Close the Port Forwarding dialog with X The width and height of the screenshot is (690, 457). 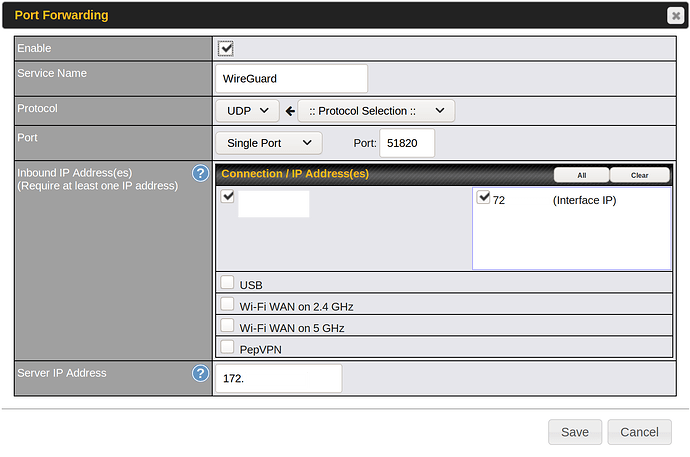pos(676,15)
